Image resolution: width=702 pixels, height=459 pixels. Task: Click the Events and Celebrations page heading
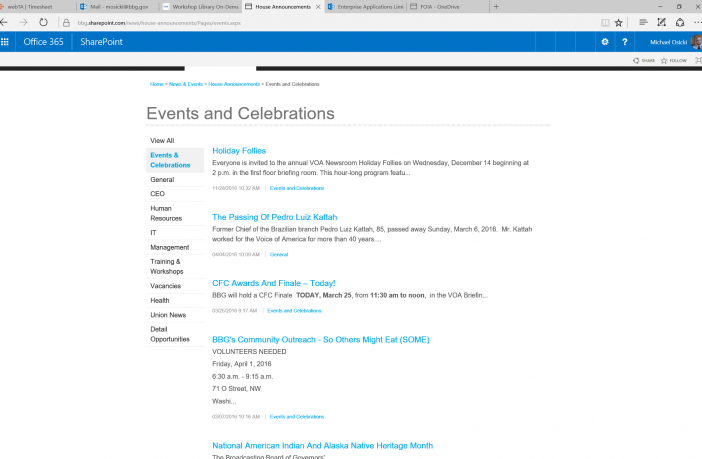[x=240, y=113]
